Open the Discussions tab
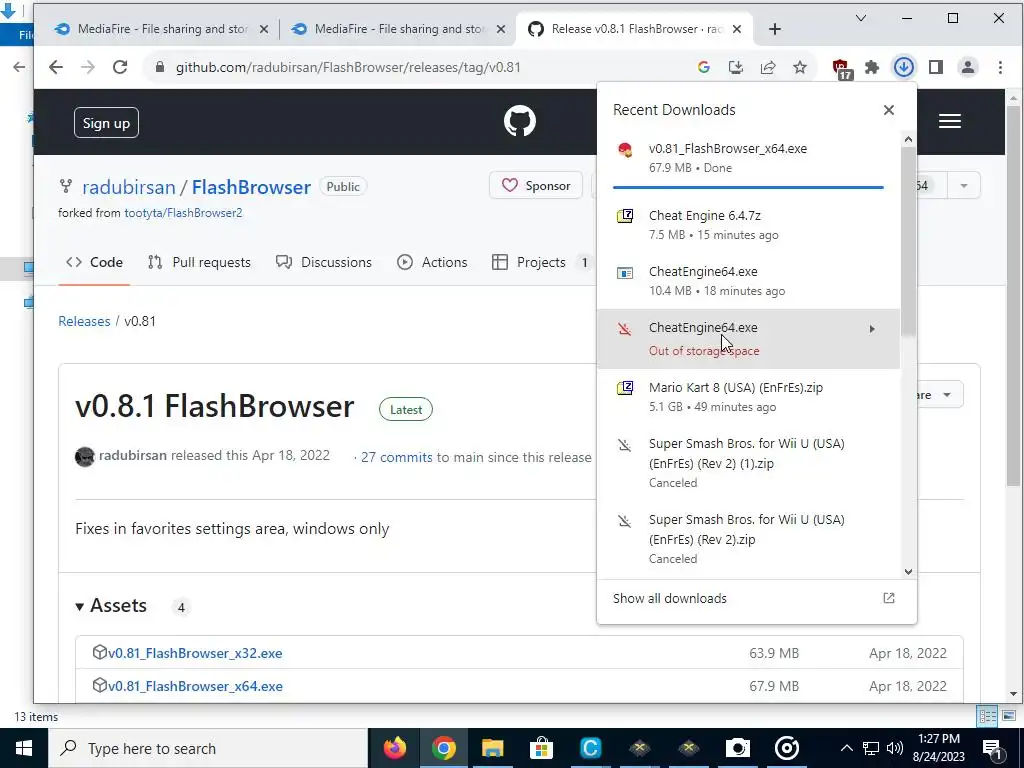1024x768 pixels. (x=324, y=263)
